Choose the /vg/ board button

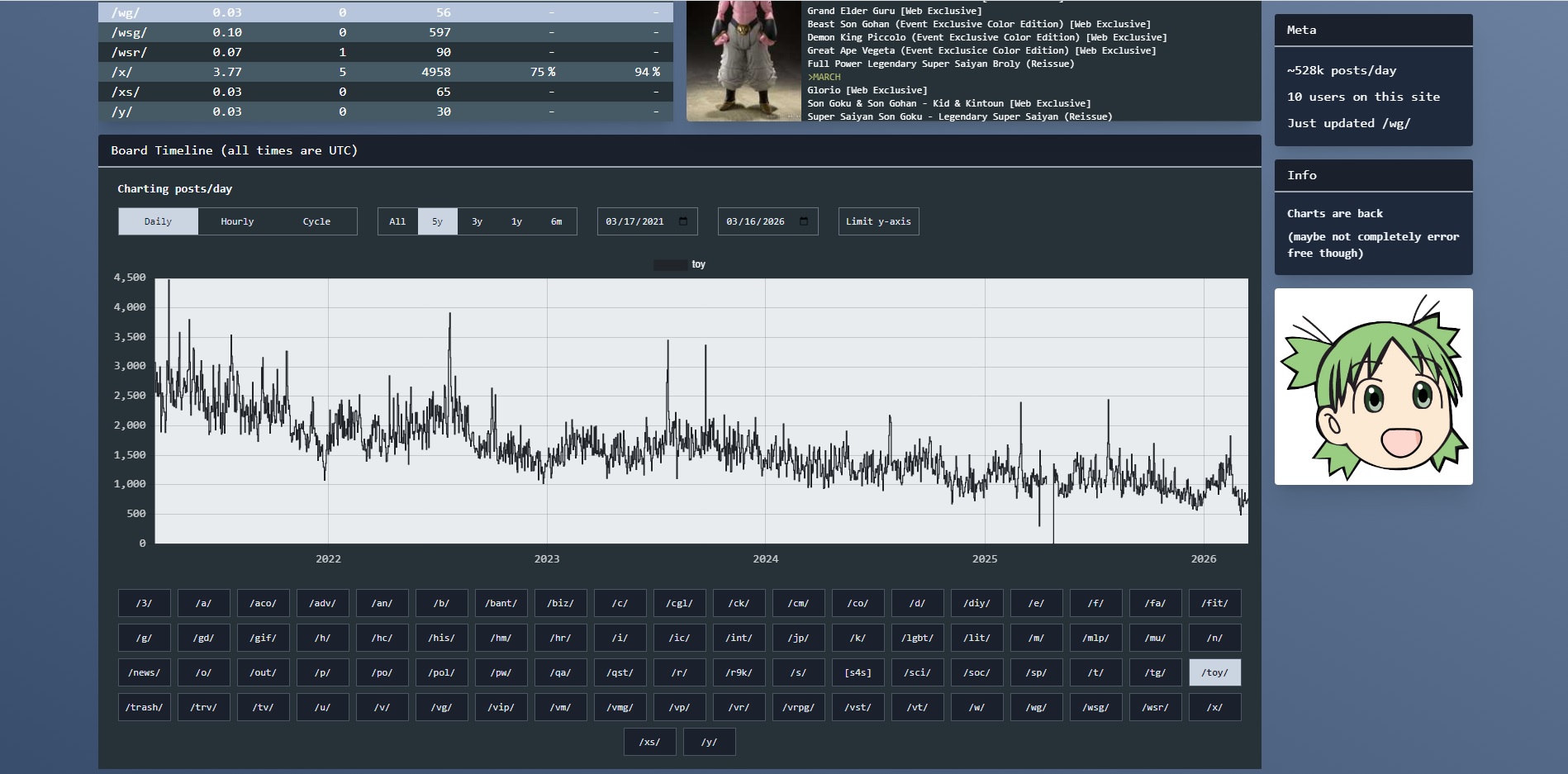point(442,707)
